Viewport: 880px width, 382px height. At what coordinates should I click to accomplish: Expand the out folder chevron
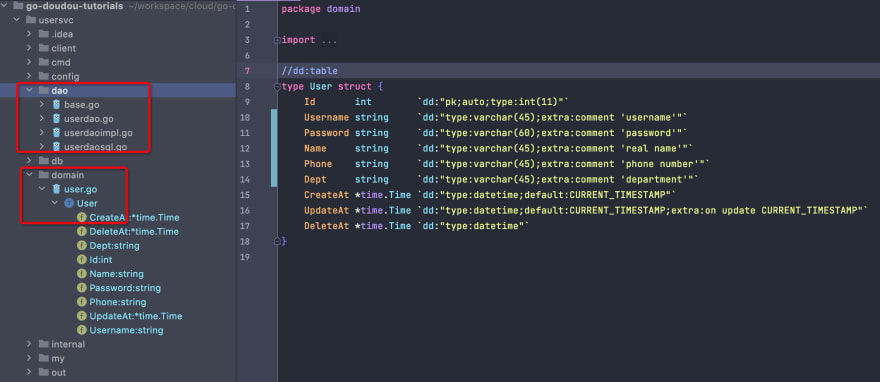[29, 372]
